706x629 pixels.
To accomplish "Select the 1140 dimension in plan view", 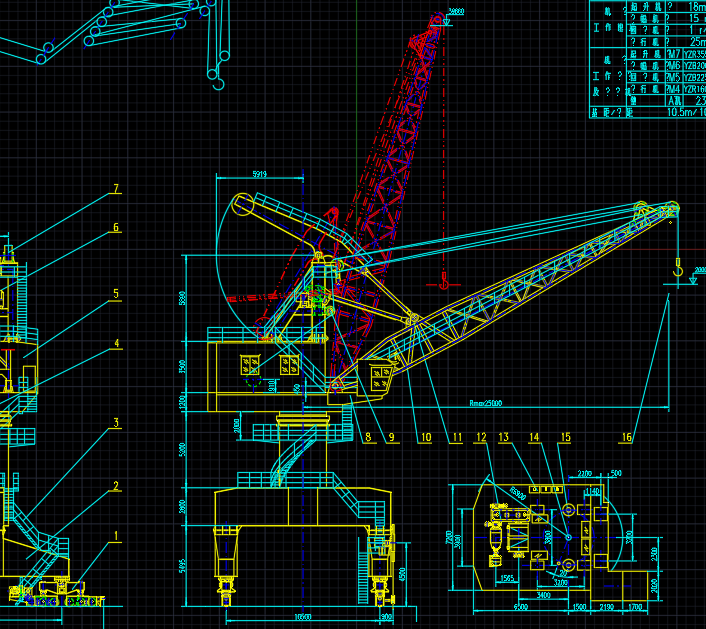I will click(593, 491).
